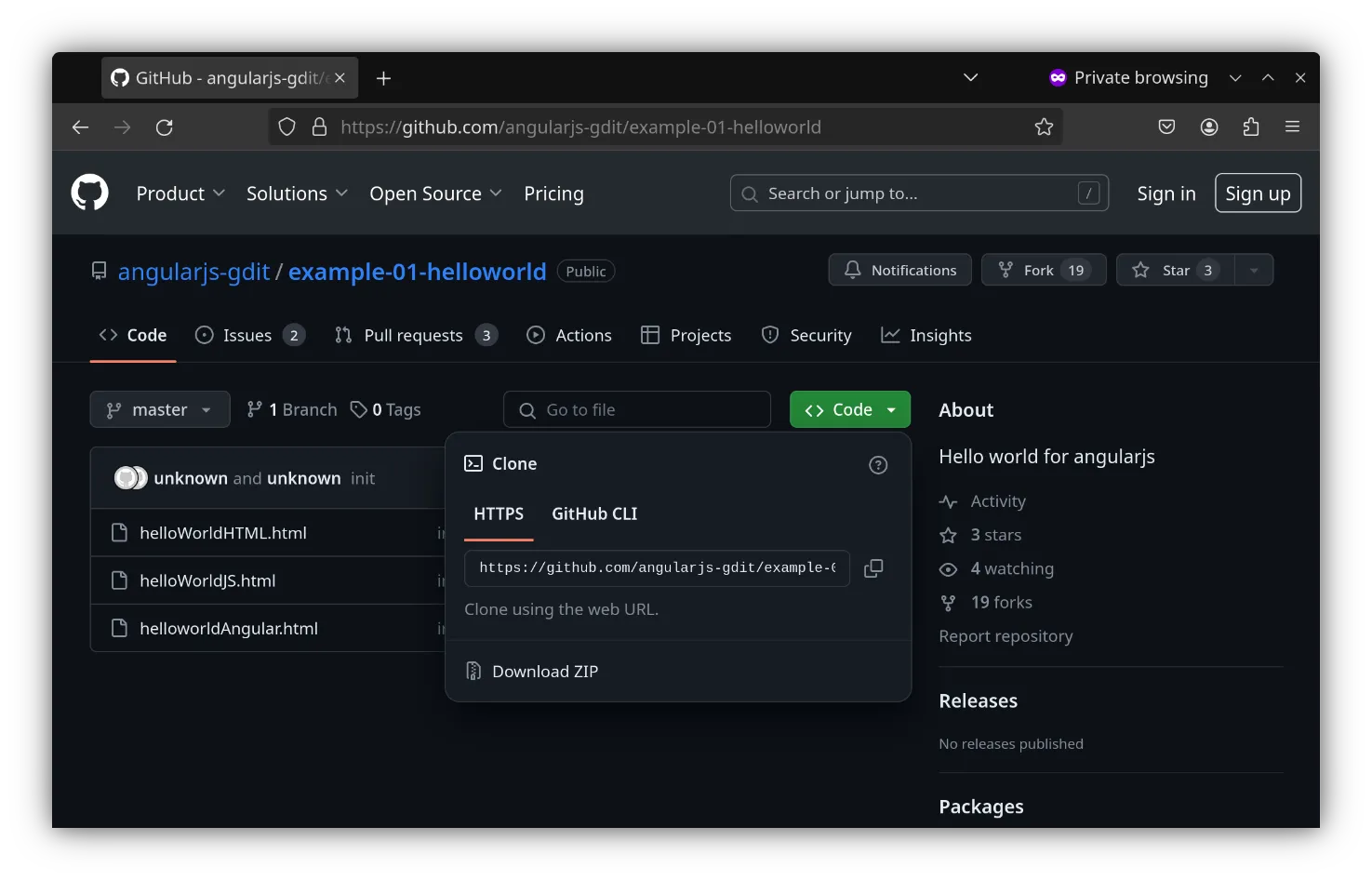Click the file icon beside helloWorldJS.html

(119, 580)
